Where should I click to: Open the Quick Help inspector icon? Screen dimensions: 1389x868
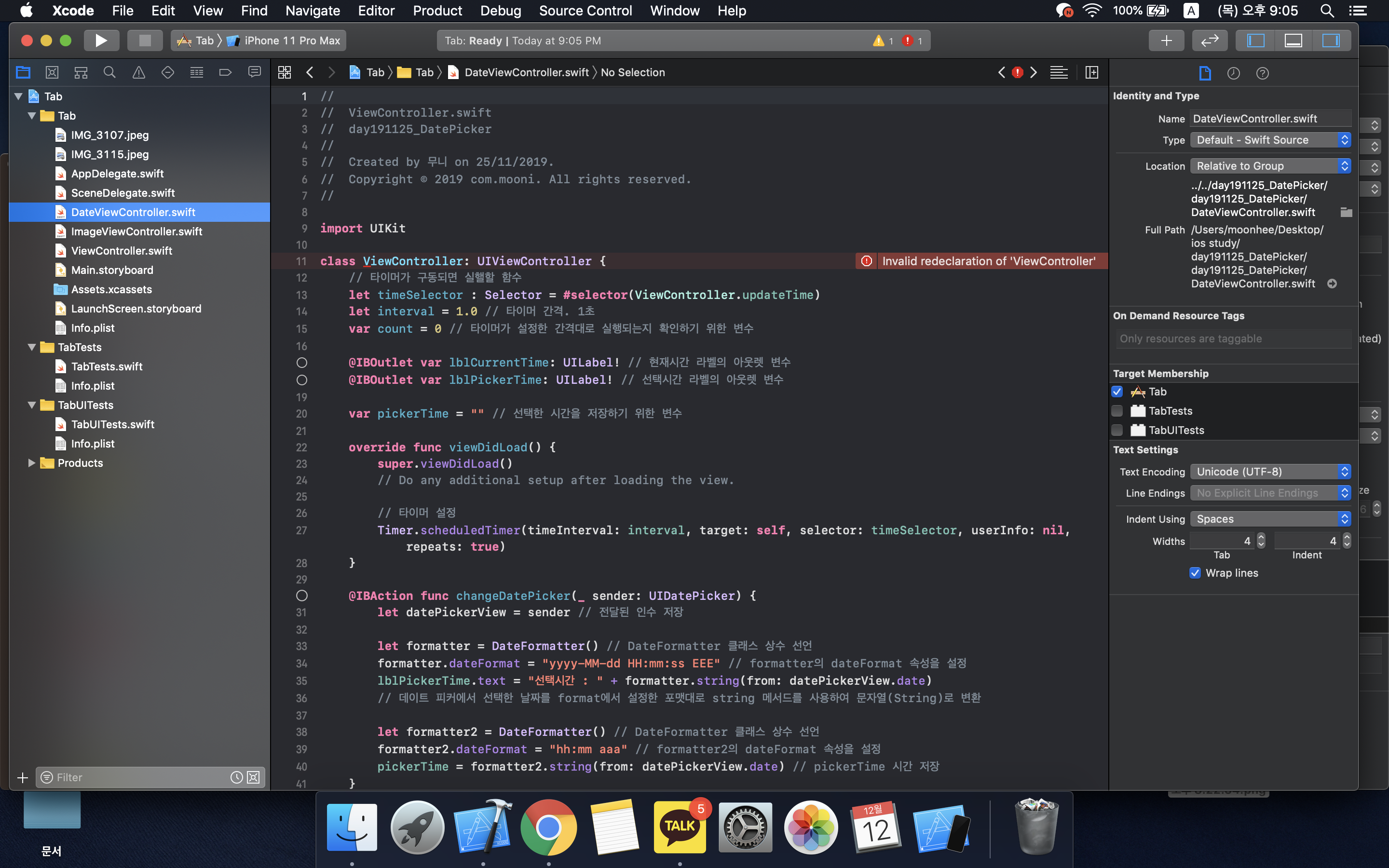pyautogui.click(x=1262, y=73)
